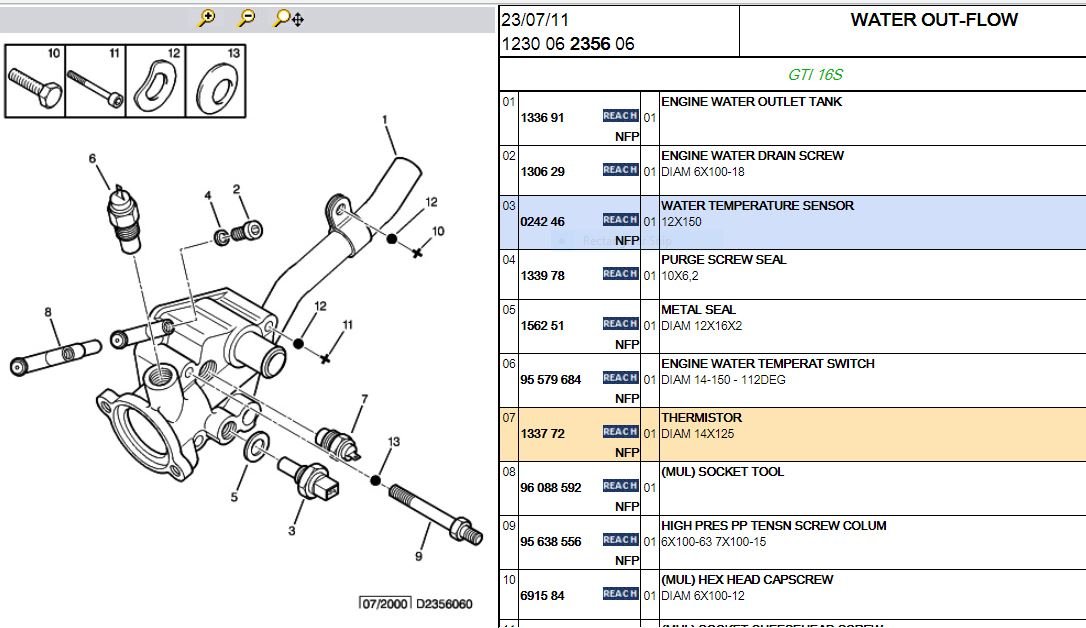Open REACH badge for part 1339 78
Image resolution: width=1086 pixels, height=628 pixels.
620,273
